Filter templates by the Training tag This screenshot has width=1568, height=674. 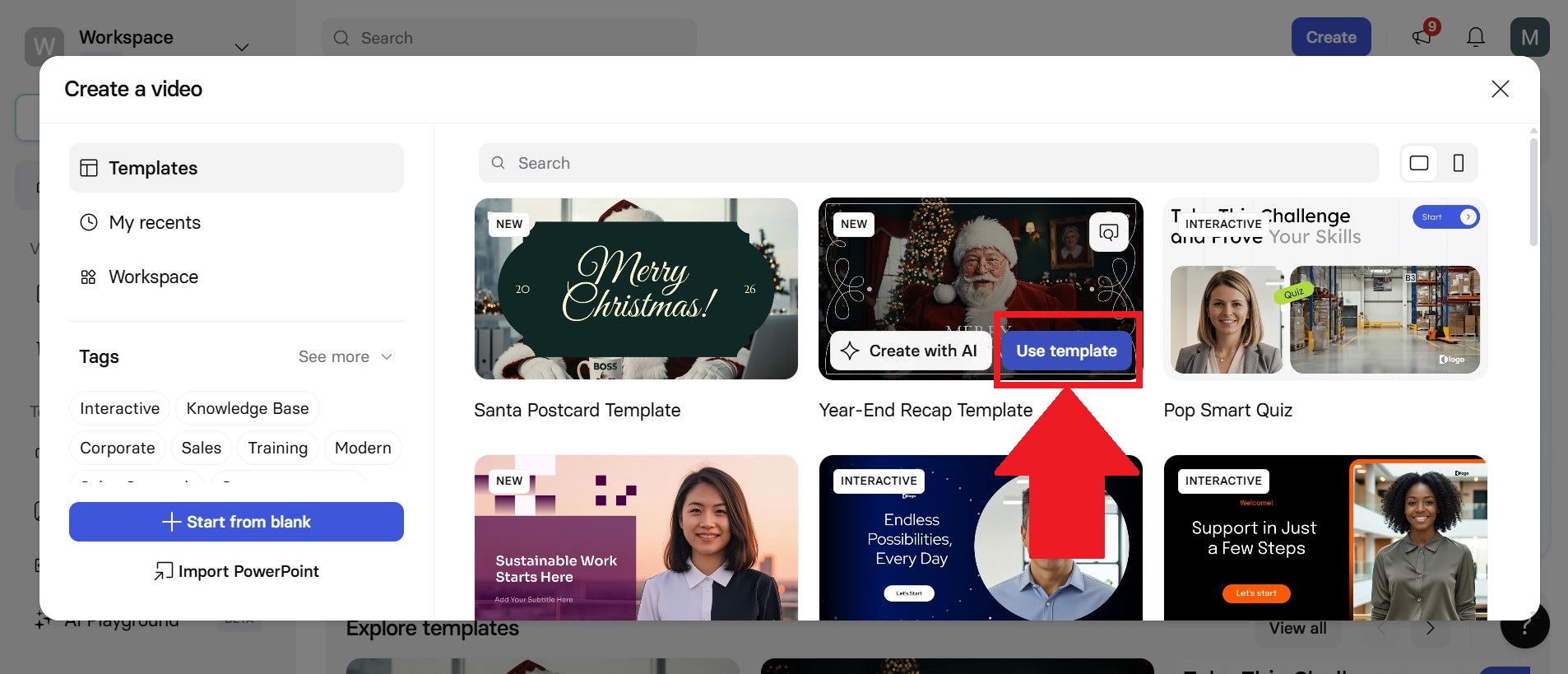click(x=278, y=448)
